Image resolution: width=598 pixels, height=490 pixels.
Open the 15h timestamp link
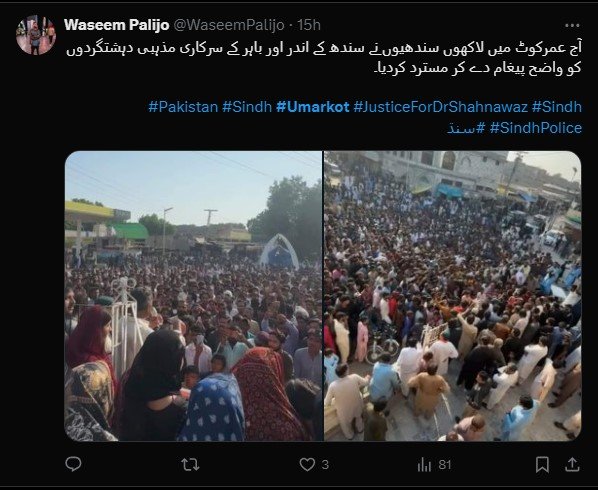[309, 25]
